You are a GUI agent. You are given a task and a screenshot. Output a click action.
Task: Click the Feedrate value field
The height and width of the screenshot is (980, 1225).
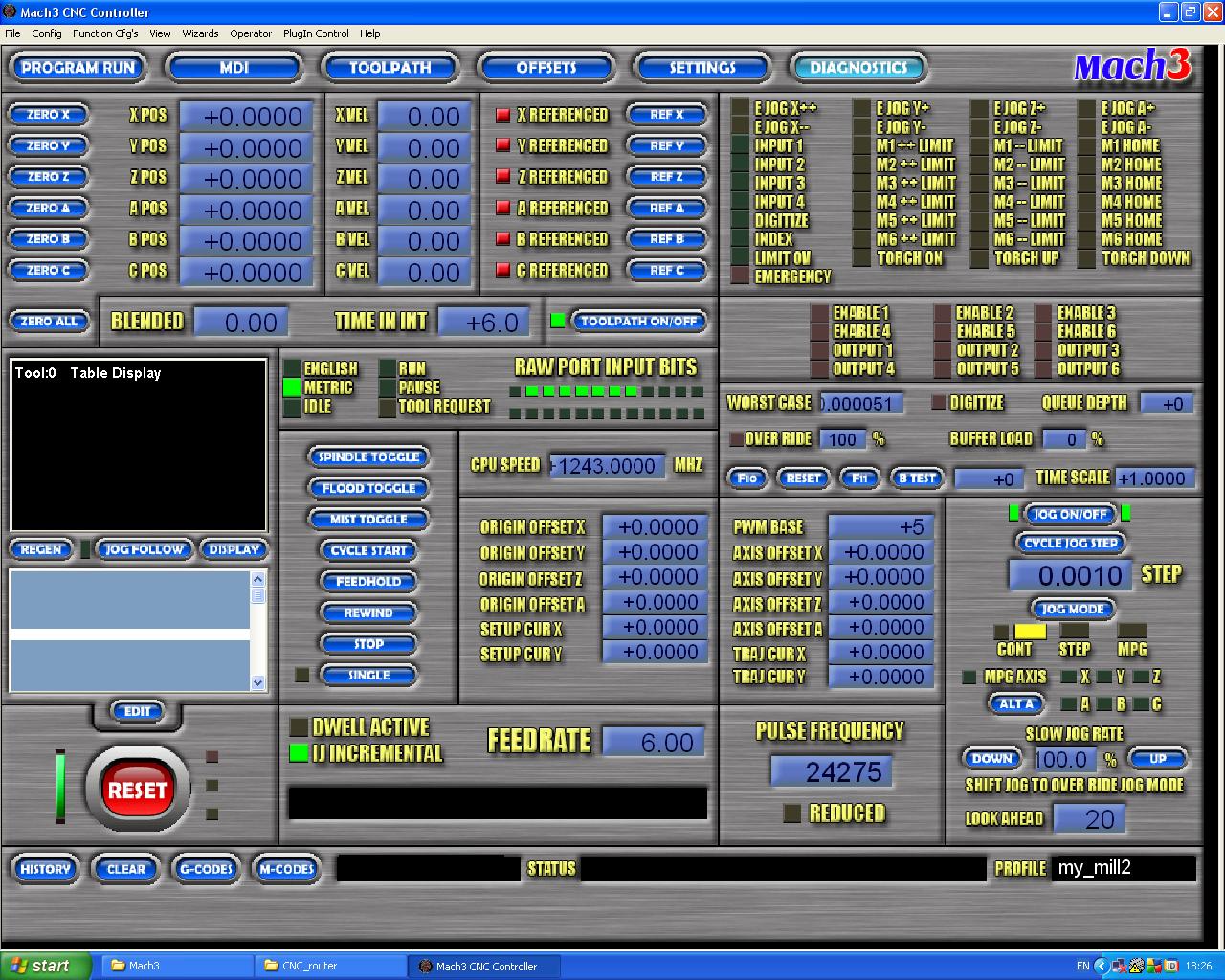click(x=654, y=743)
